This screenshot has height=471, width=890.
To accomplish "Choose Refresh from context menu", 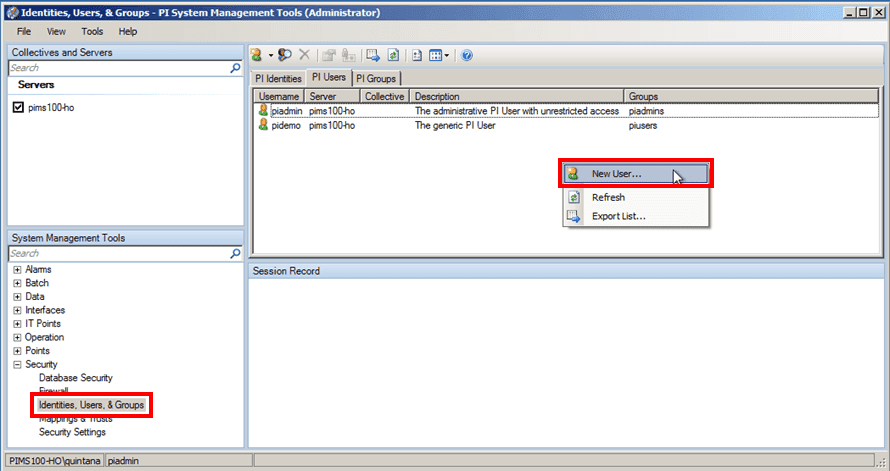I will pyautogui.click(x=636, y=197).
